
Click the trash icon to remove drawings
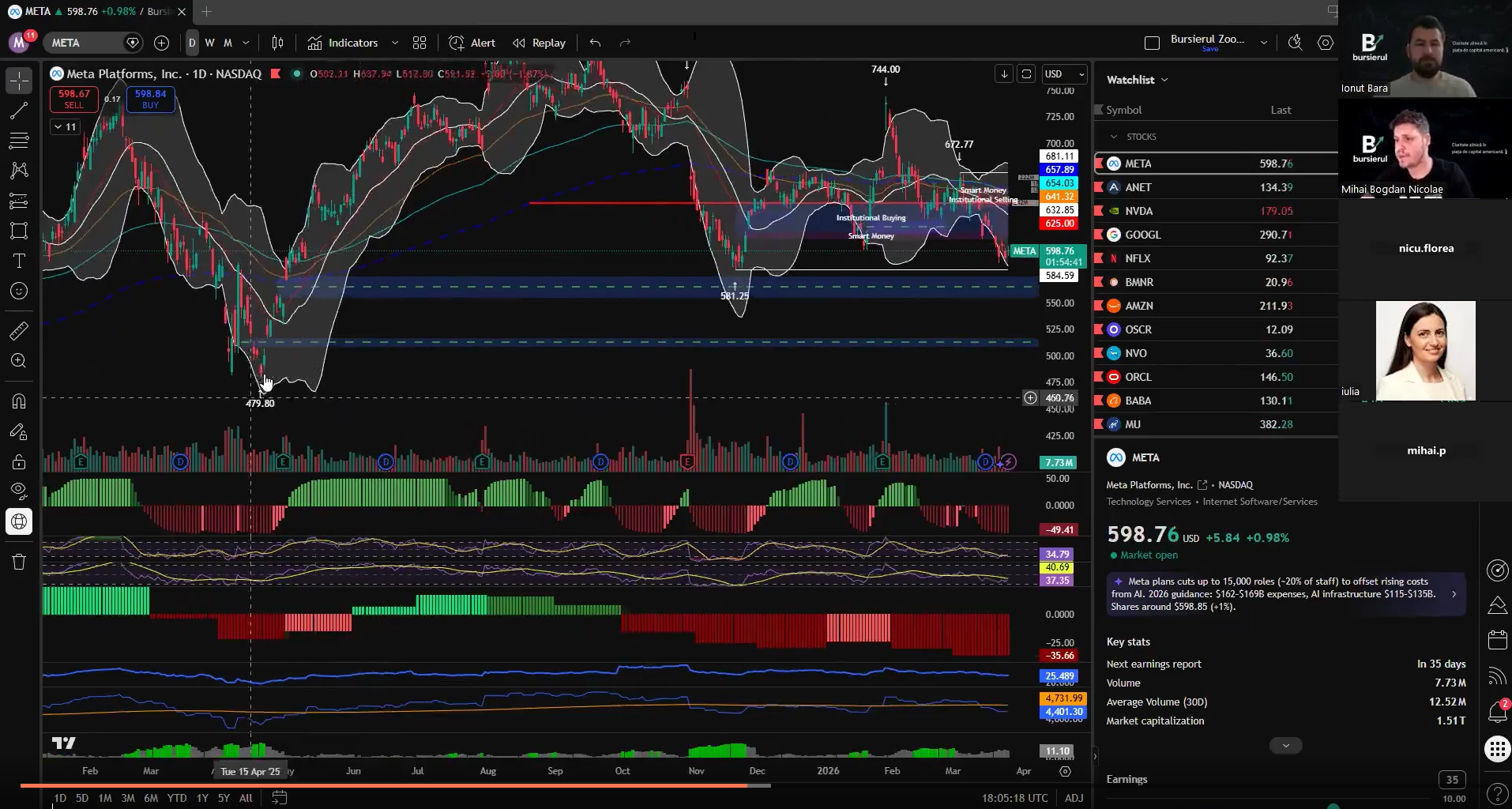[x=18, y=562]
